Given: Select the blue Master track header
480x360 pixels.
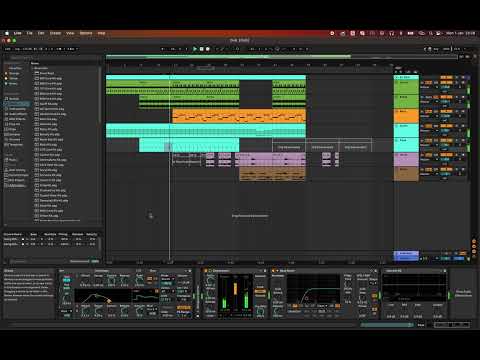Looking at the screenshot, I should click(406, 256).
